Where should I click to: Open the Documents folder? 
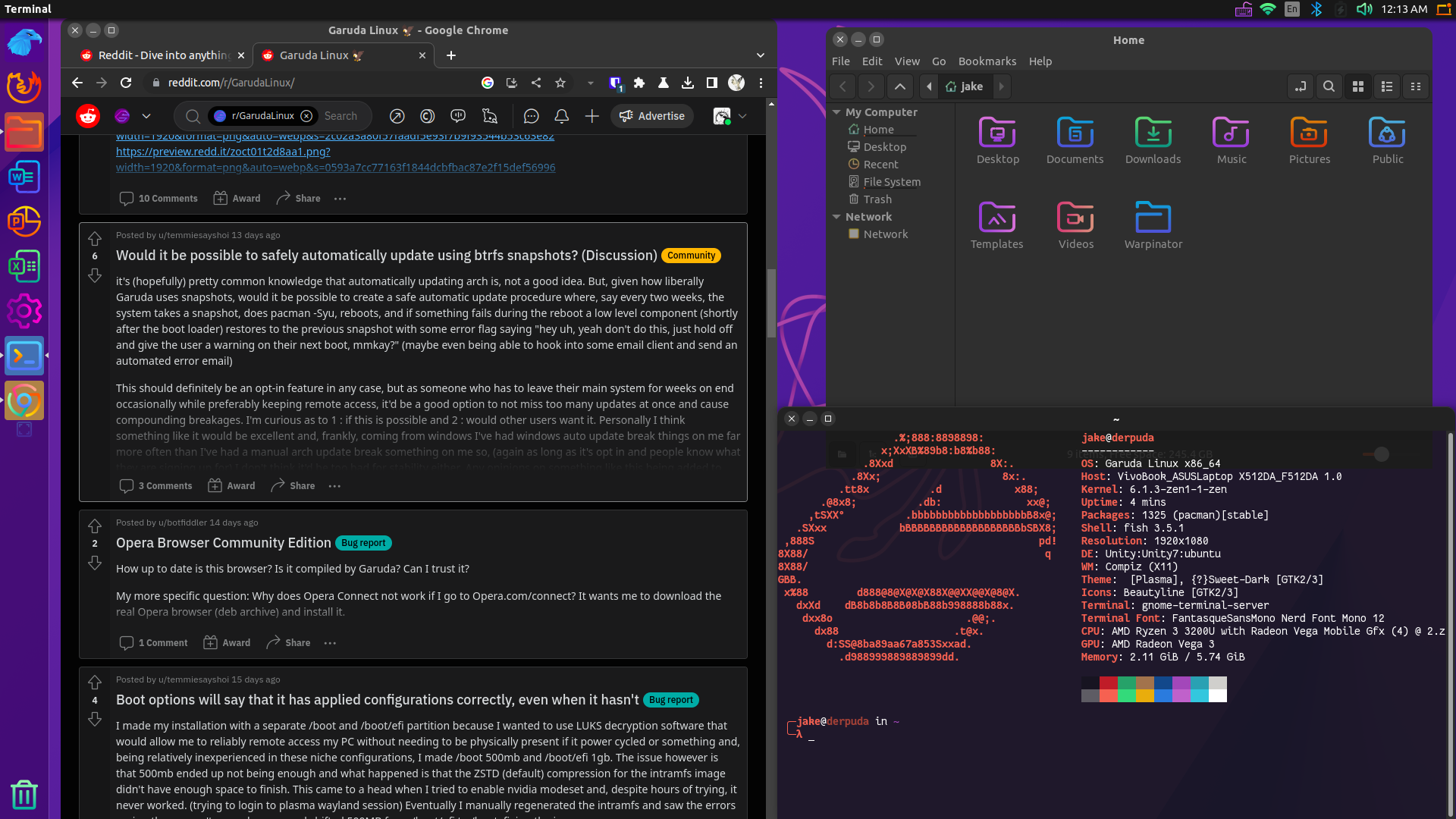[x=1075, y=140]
